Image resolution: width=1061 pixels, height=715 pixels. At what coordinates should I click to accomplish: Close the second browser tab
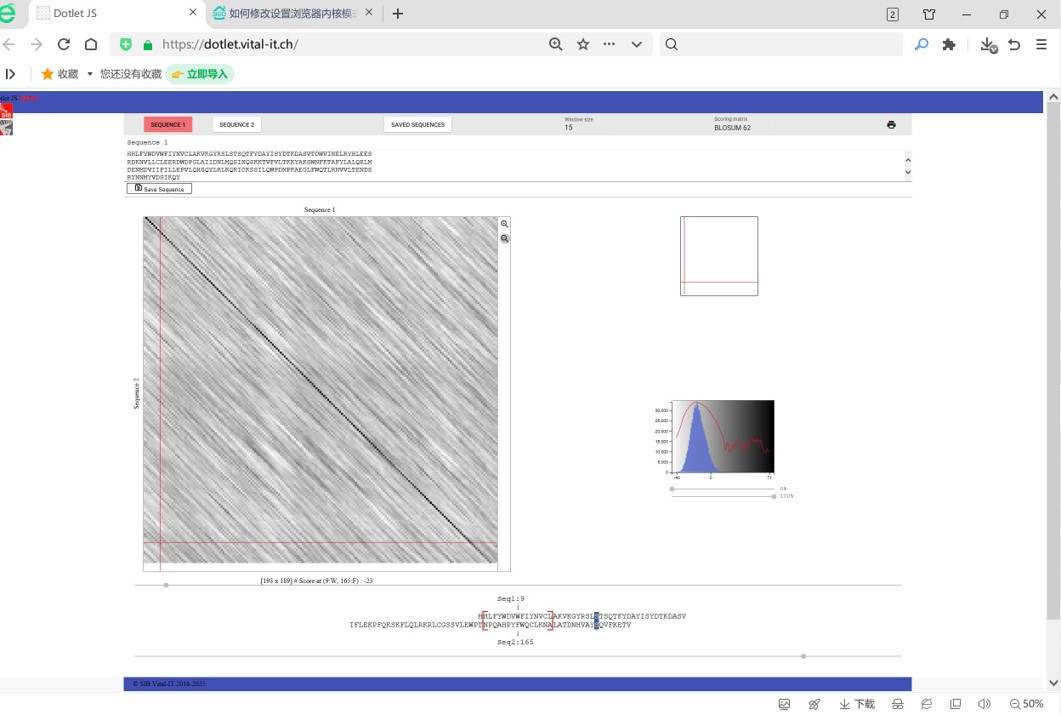pyautogui.click(x=369, y=12)
